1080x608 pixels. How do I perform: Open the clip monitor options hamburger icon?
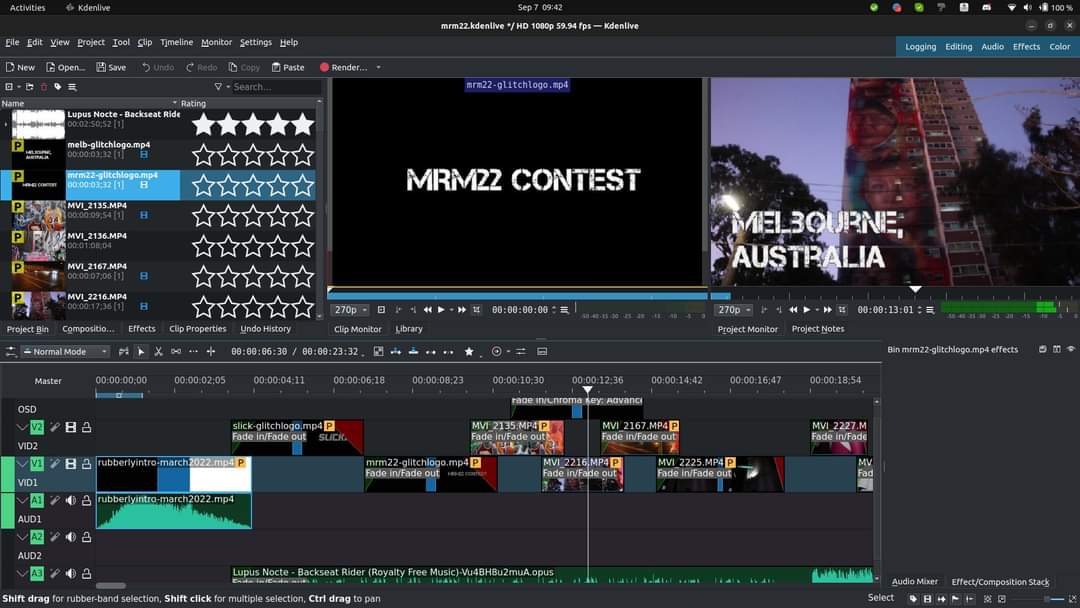pyautogui.click(x=565, y=310)
